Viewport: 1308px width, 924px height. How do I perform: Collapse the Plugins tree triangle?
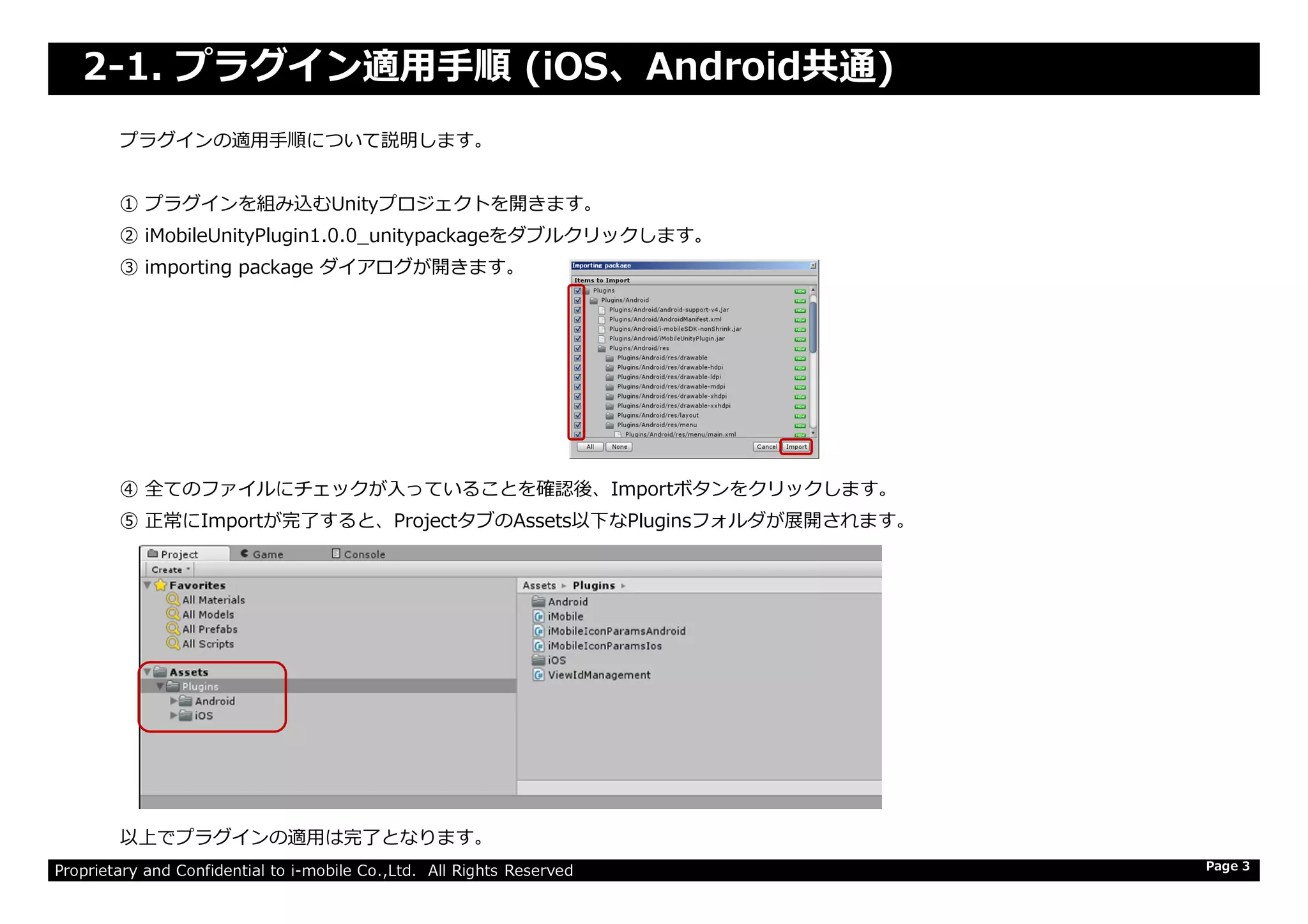[160, 686]
